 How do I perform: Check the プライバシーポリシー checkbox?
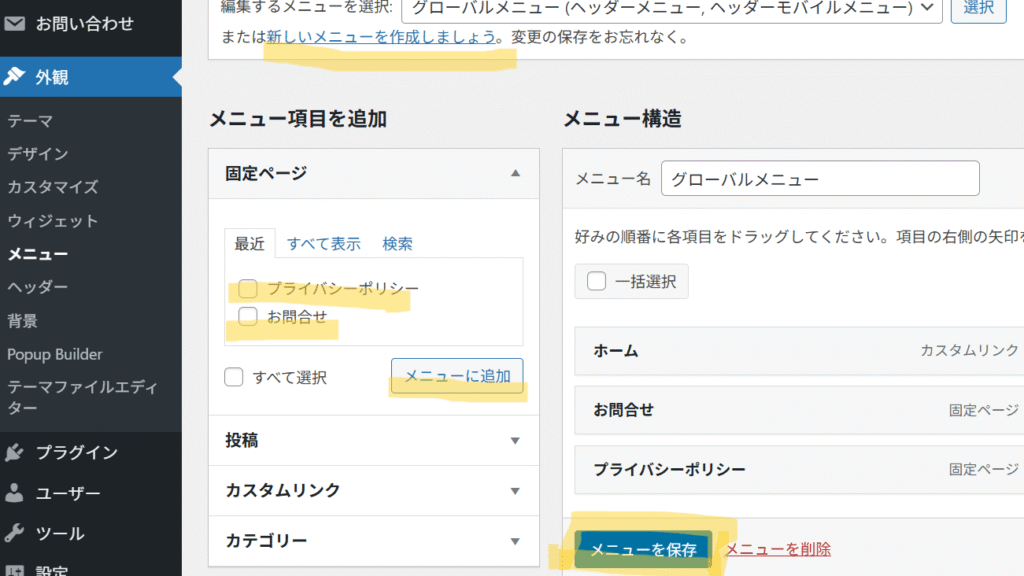248,288
